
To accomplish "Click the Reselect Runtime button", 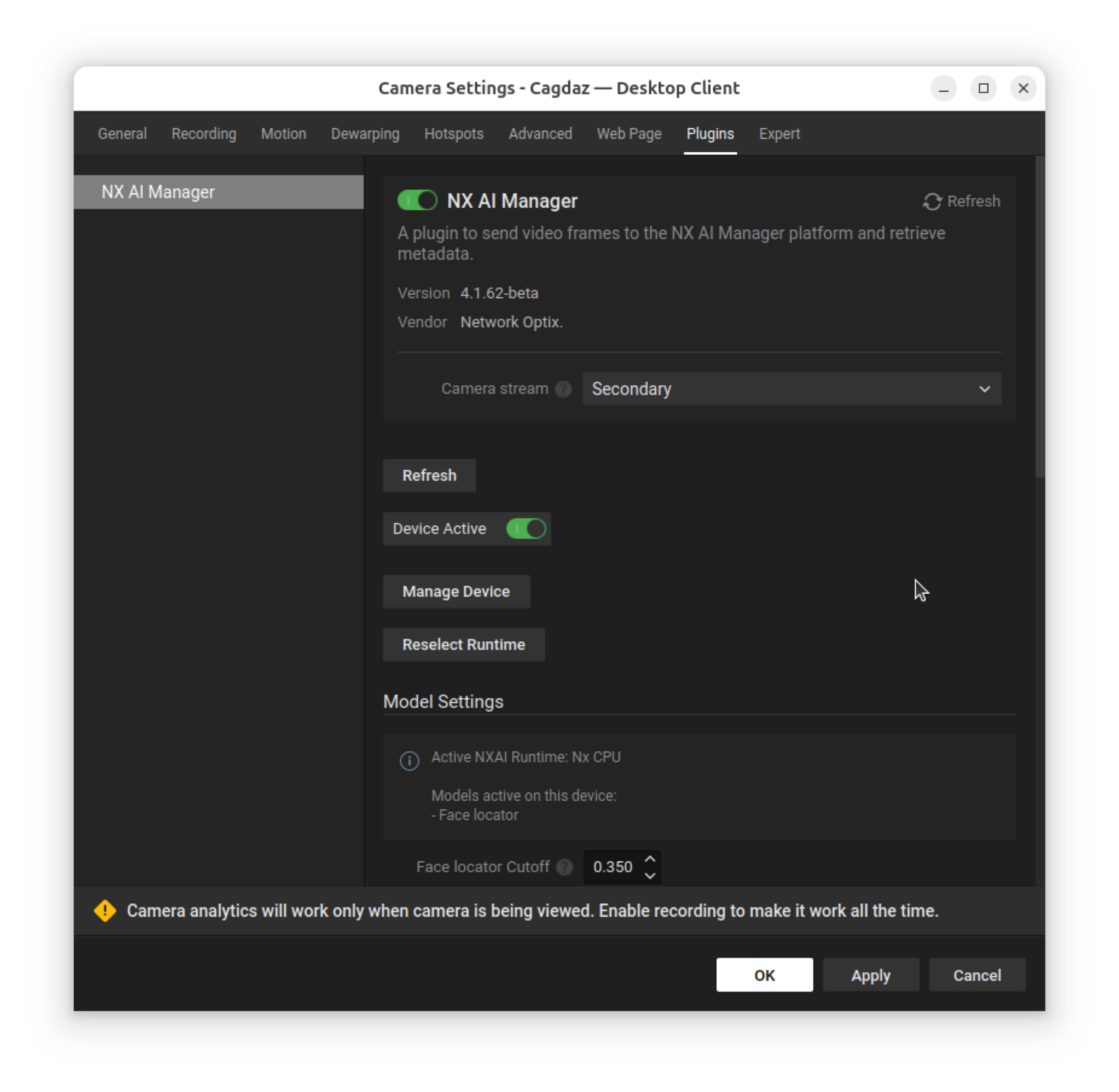I will (x=463, y=644).
